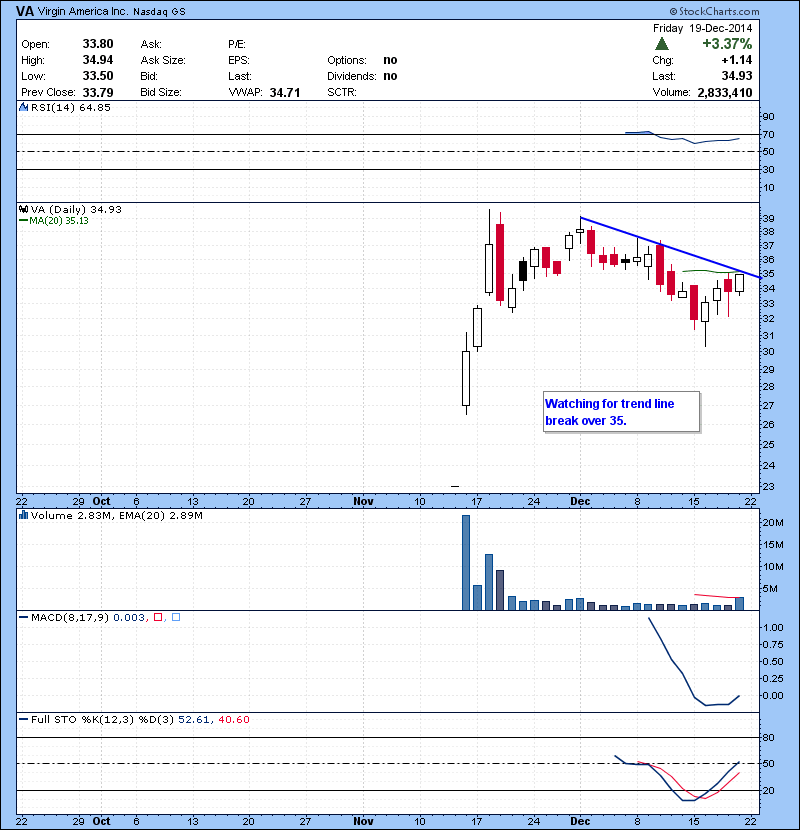Click the RSI(14) indicator icon
The image size is (800, 830).
tap(23, 107)
